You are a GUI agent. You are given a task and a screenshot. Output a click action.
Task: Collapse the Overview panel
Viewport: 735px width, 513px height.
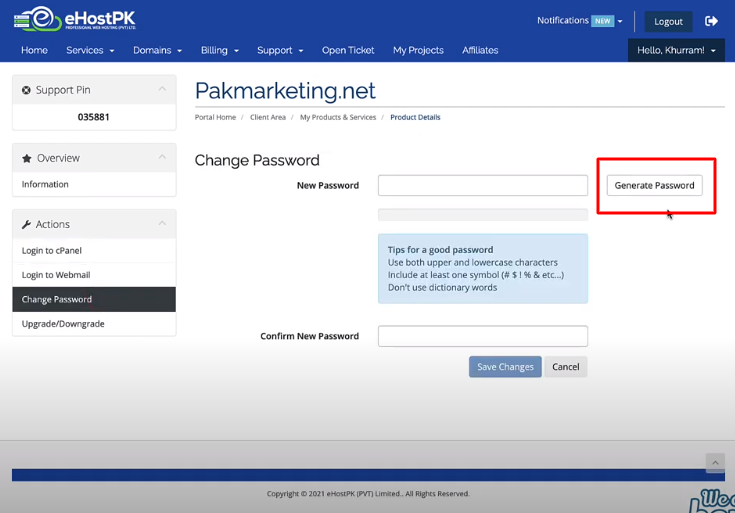pyautogui.click(x=162, y=157)
